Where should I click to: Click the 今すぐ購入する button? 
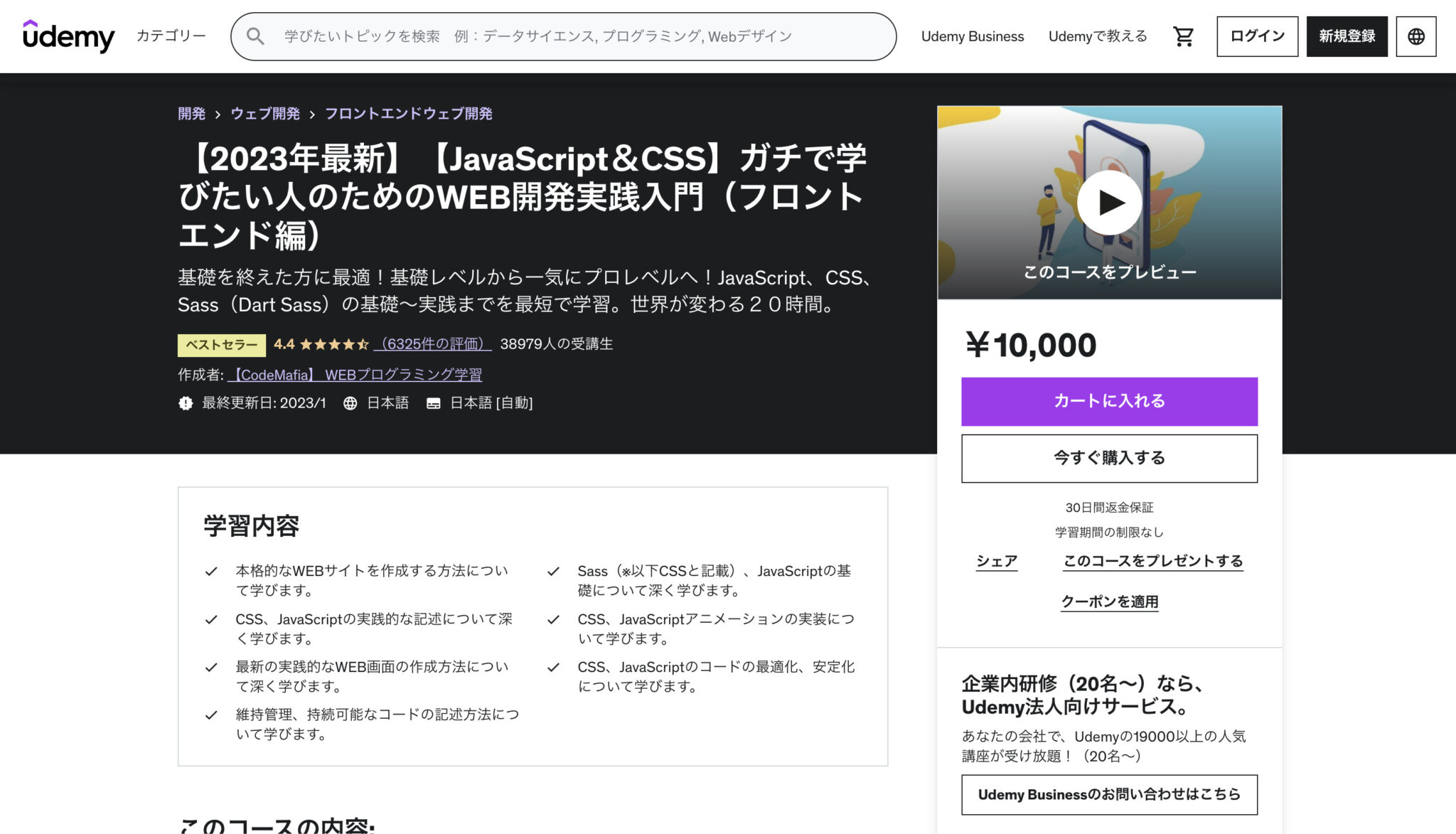point(1108,458)
